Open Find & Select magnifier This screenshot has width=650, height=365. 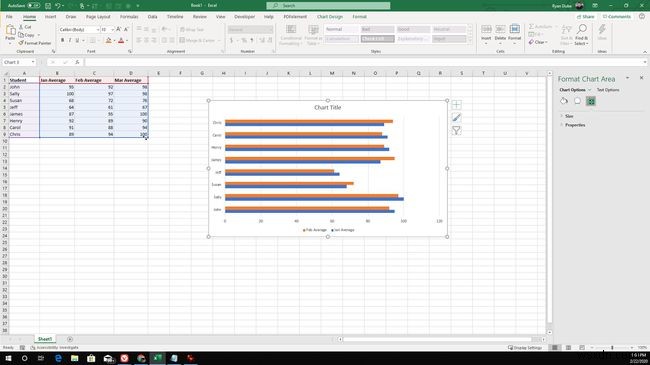[582, 35]
